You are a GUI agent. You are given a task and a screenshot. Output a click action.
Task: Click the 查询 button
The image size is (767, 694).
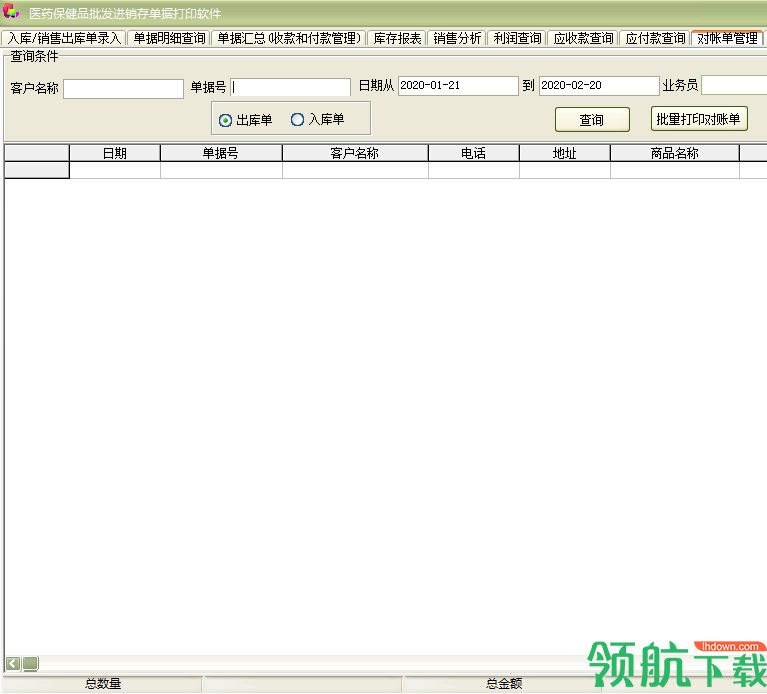592,119
